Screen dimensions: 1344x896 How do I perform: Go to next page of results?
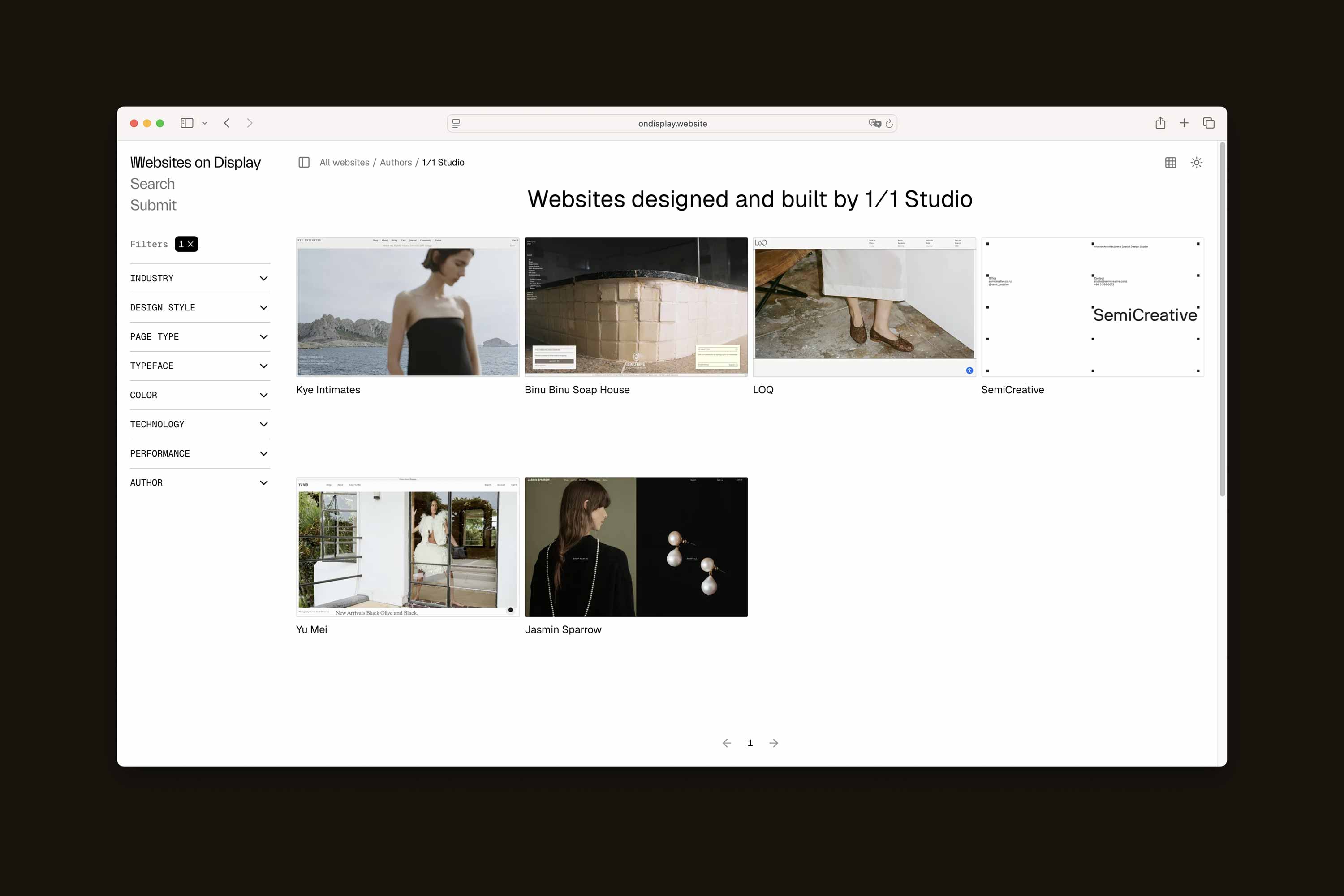coord(774,743)
